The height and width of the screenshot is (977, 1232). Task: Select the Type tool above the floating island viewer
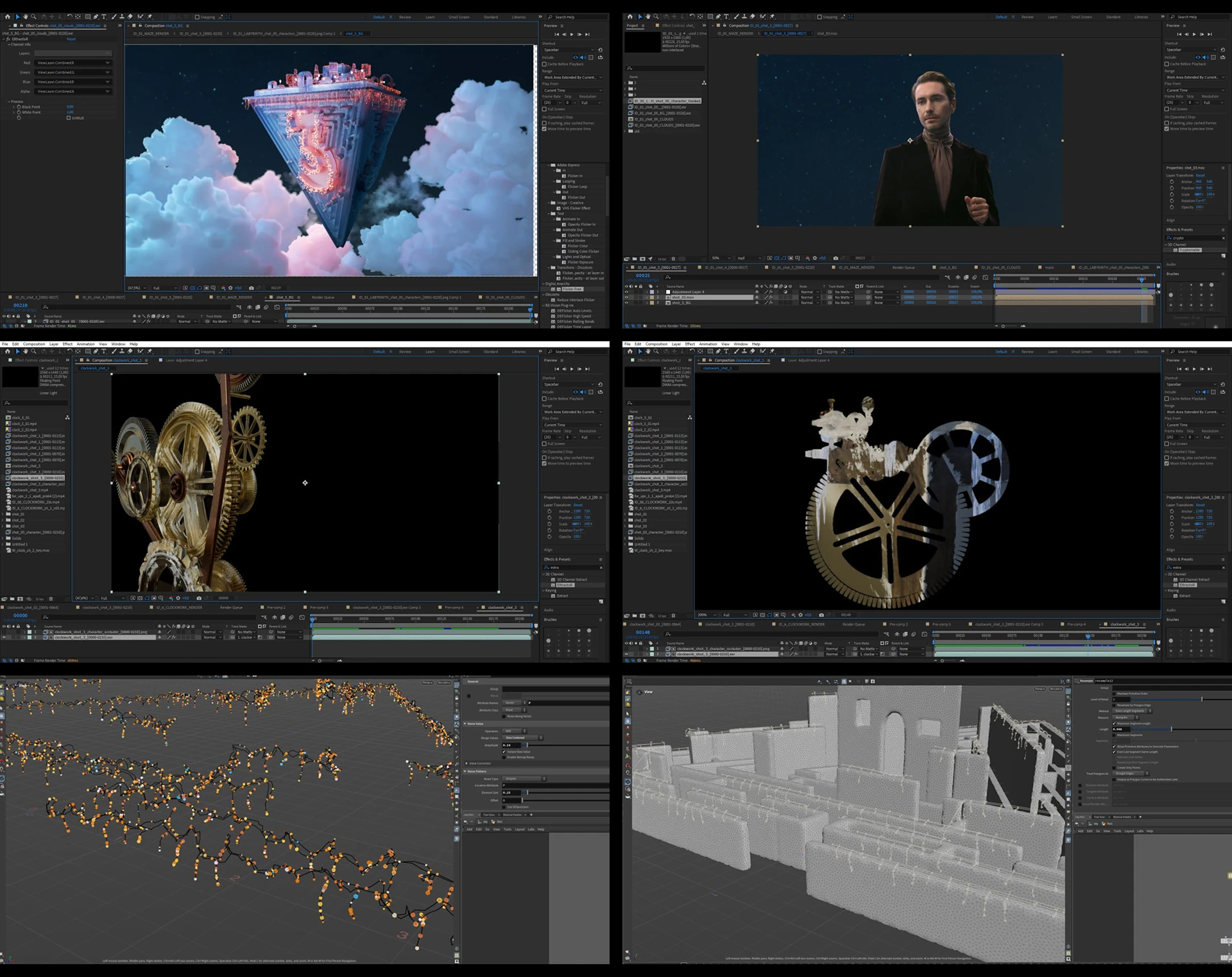click(x=104, y=17)
